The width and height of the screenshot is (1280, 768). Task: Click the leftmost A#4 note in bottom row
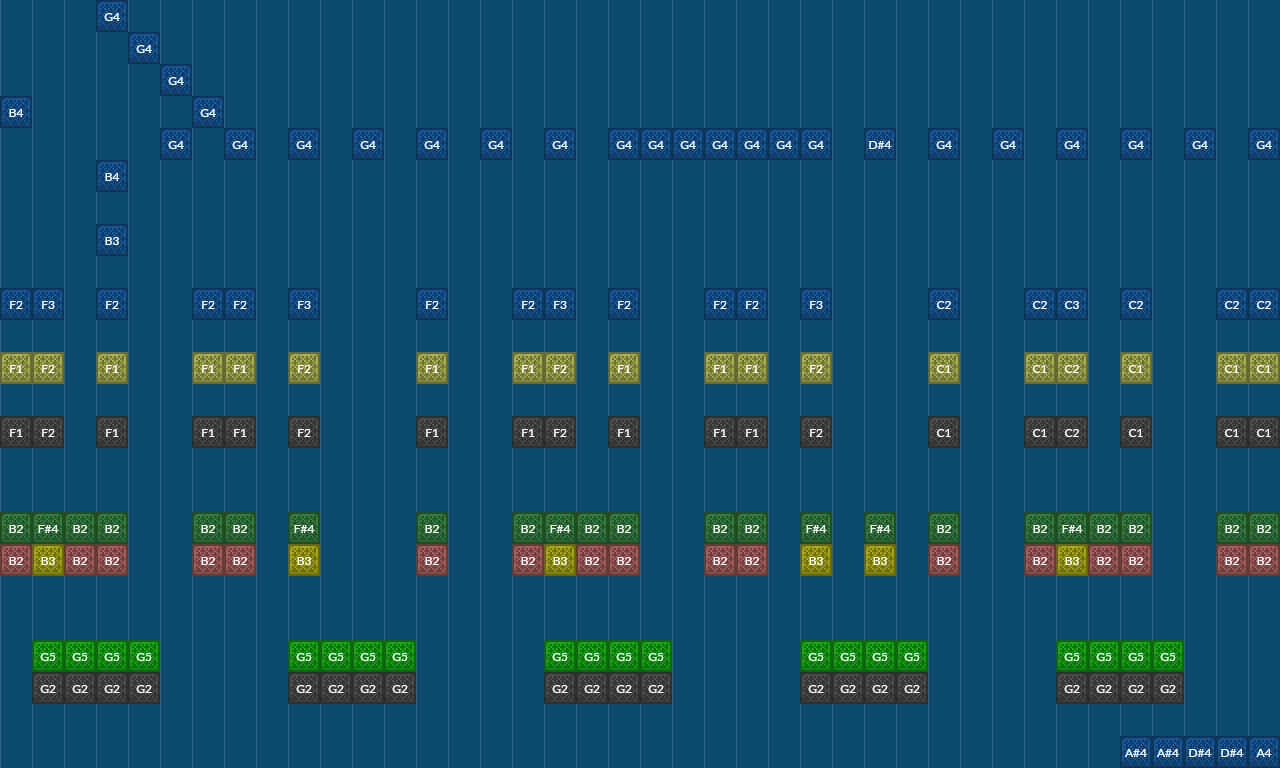click(x=1136, y=752)
